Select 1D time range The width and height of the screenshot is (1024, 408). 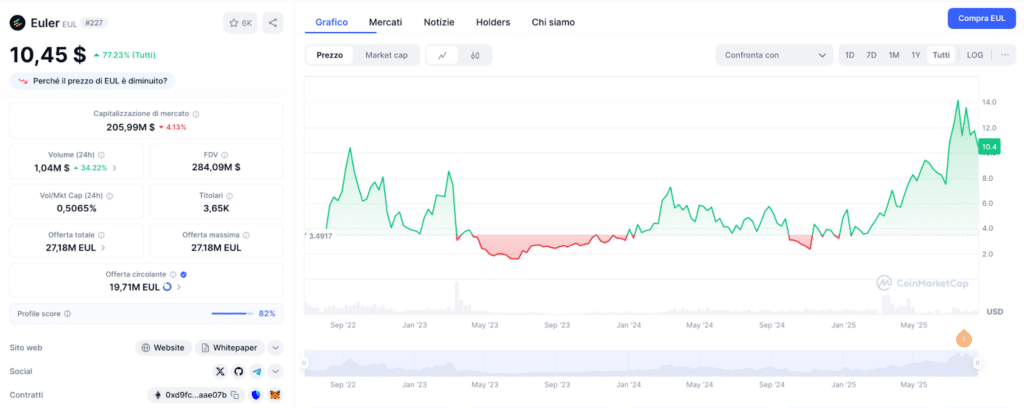point(850,55)
